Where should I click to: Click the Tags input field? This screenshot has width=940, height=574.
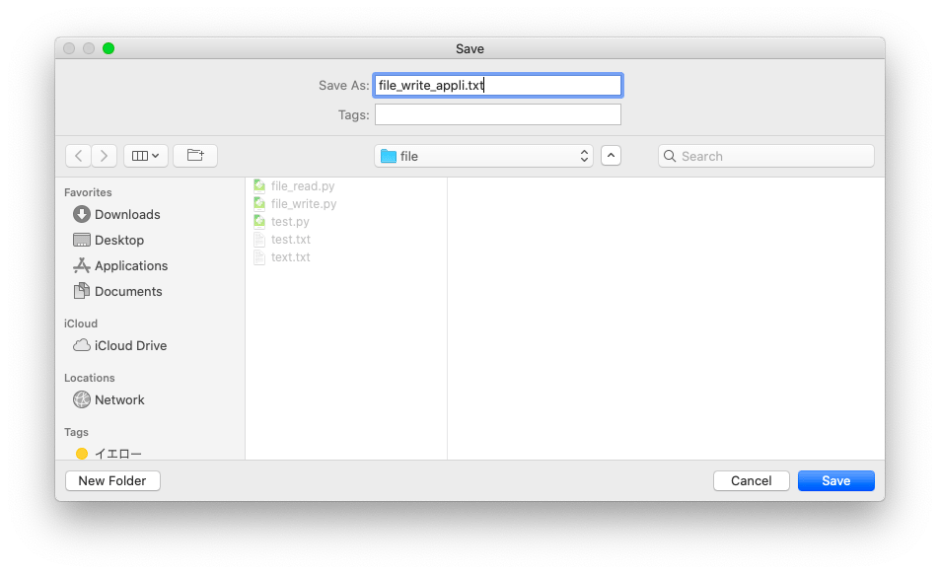(x=497, y=115)
